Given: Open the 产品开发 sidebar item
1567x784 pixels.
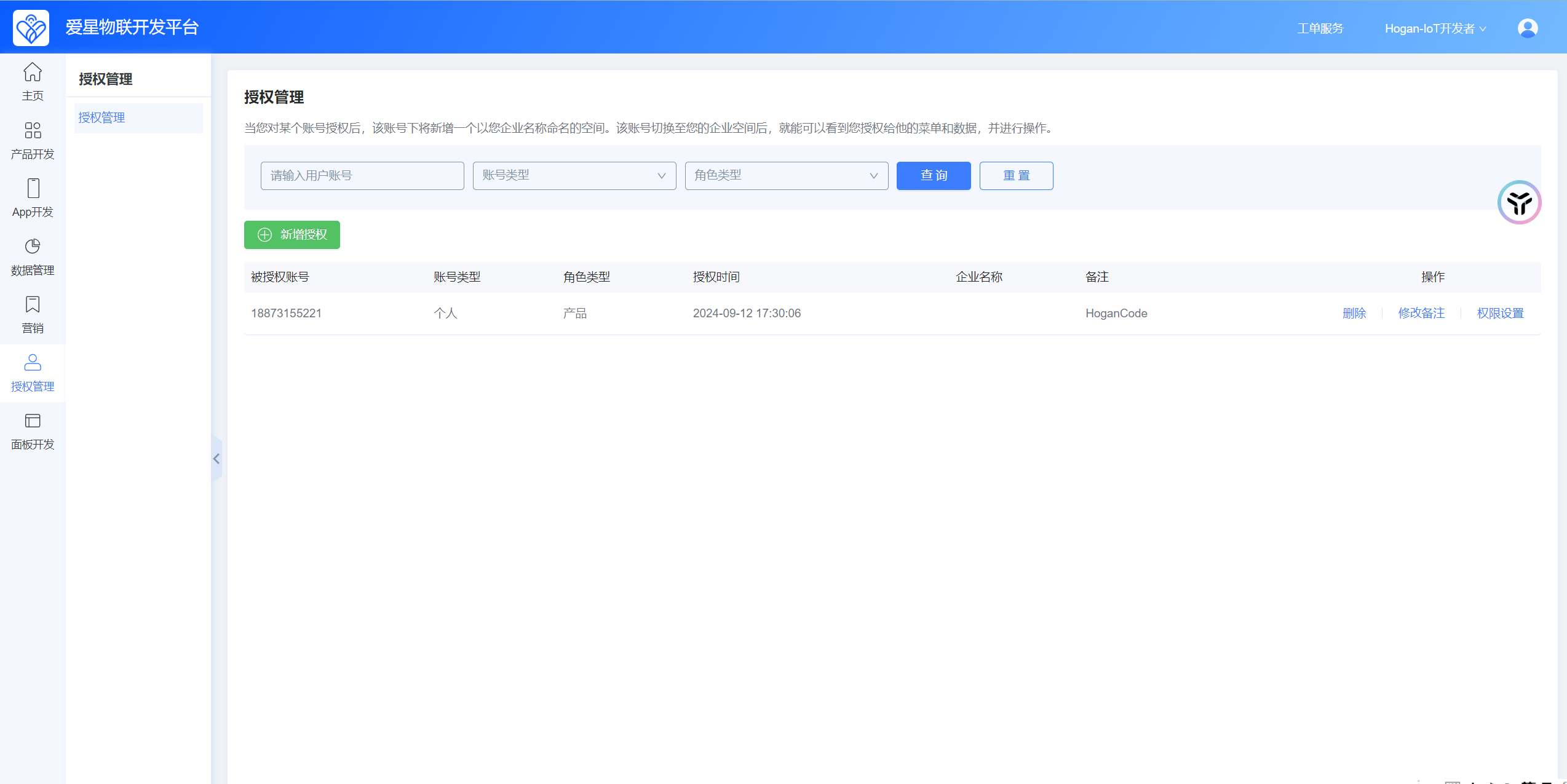Looking at the screenshot, I should (33, 141).
